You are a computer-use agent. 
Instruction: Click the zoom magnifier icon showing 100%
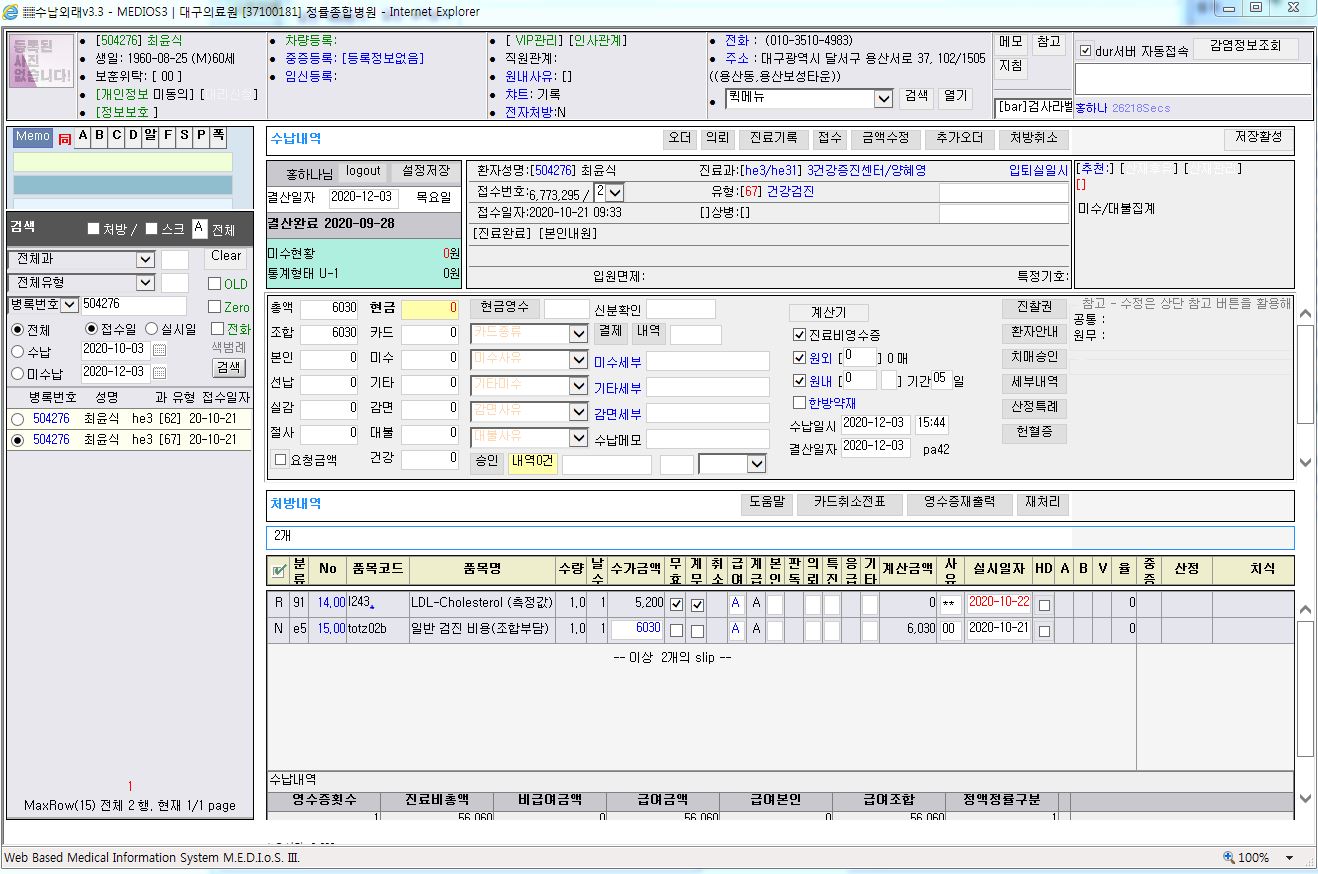coord(1229,857)
